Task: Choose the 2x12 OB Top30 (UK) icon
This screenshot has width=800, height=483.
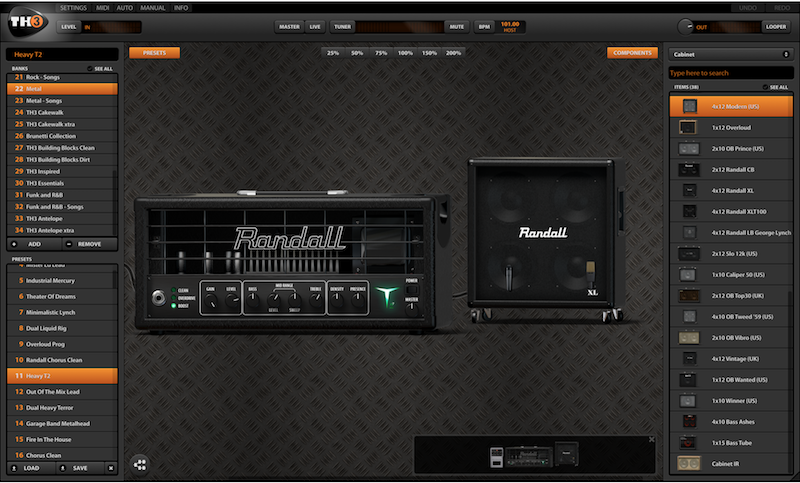Action: click(689, 295)
